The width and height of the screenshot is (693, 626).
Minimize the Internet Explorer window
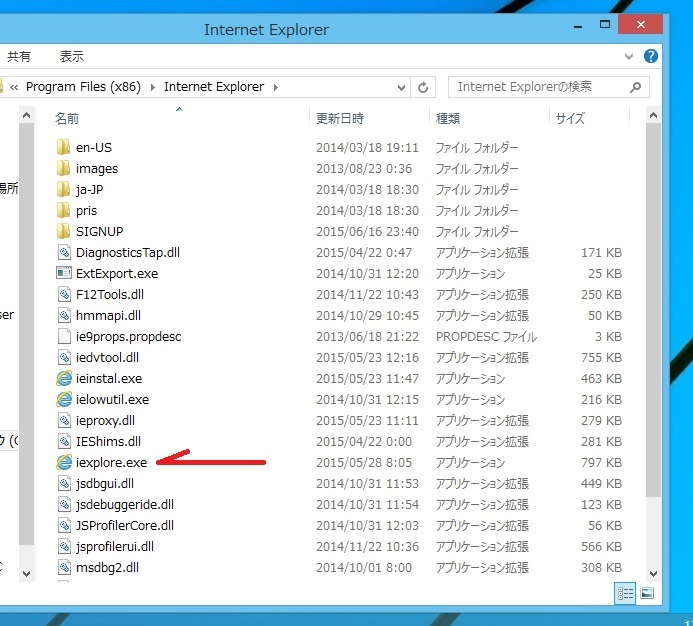tap(578, 26)
